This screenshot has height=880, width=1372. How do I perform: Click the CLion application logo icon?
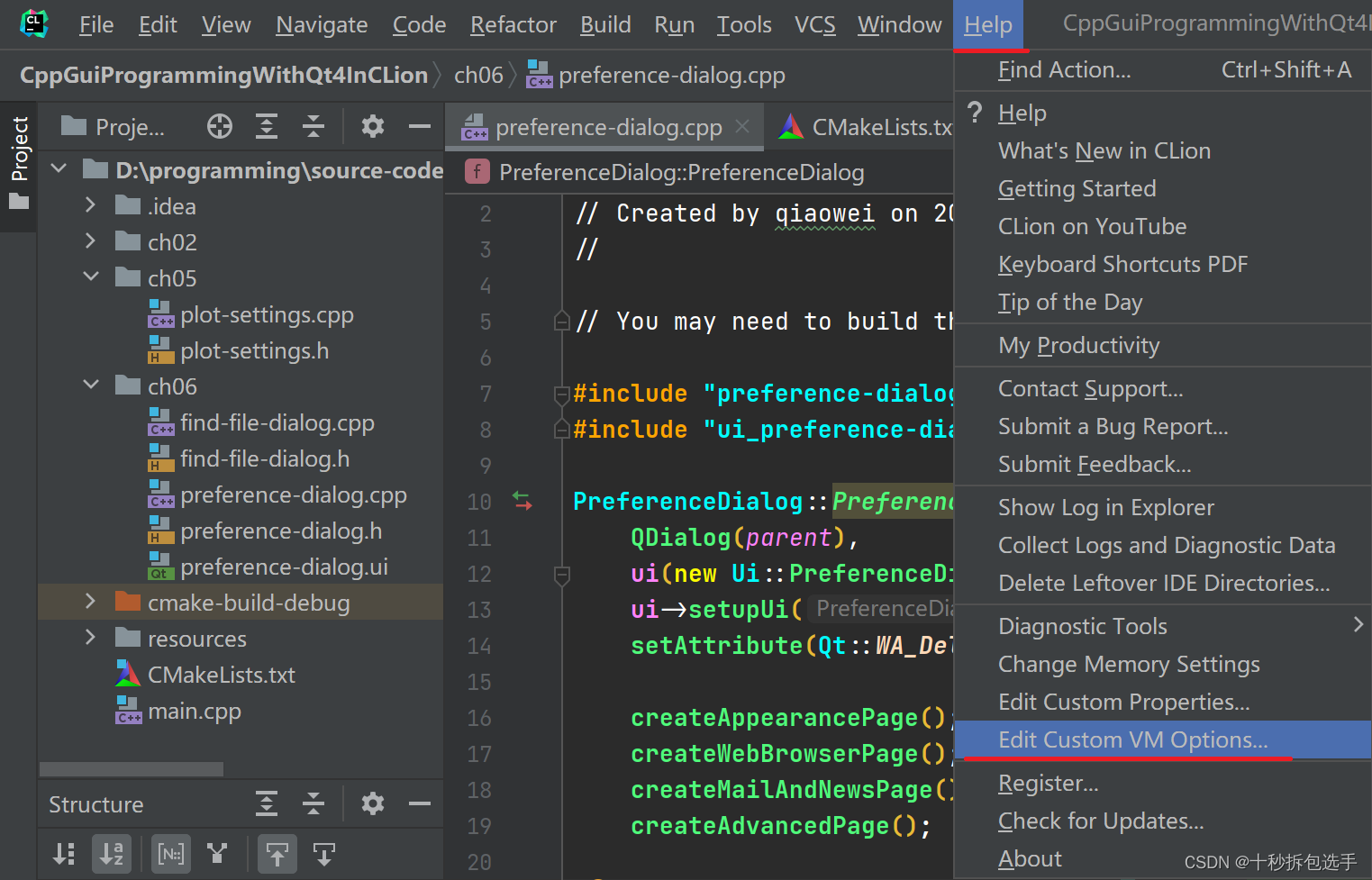coord(33,23)
